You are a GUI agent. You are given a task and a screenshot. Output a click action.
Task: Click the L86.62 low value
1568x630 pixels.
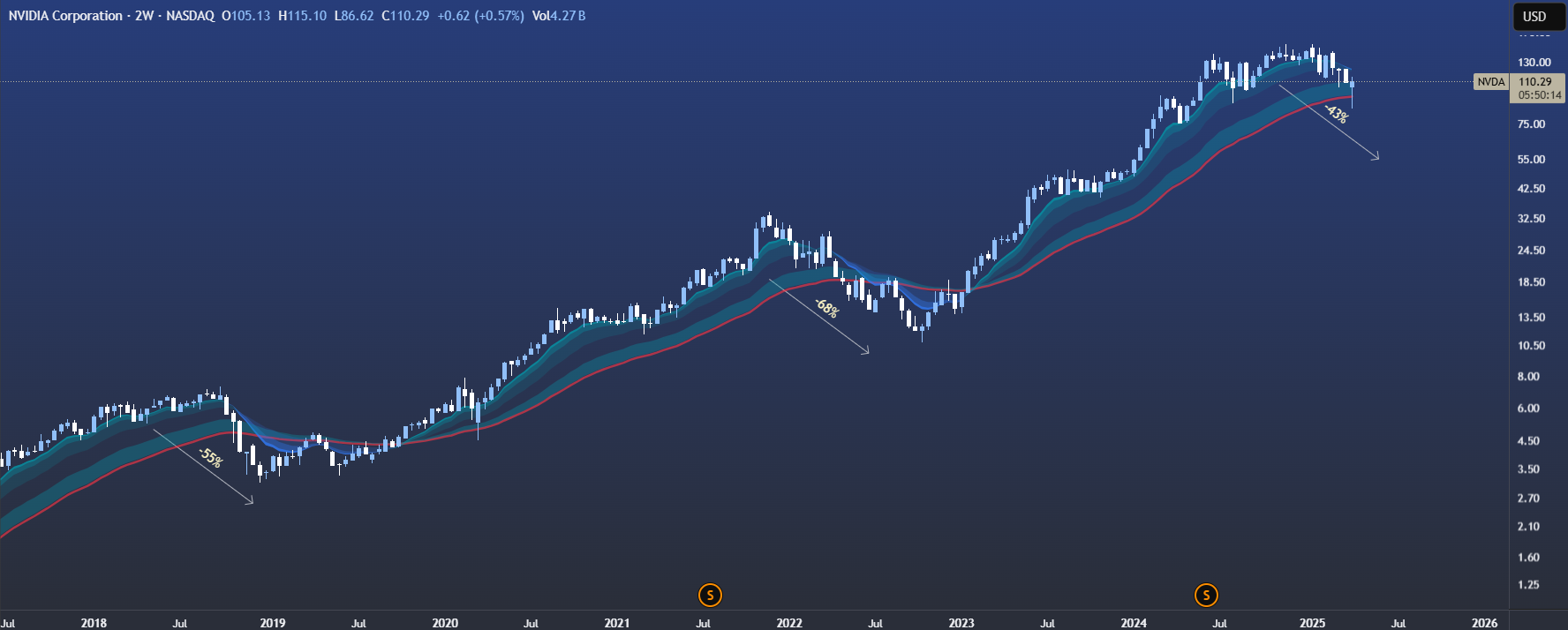pos(354,16)
